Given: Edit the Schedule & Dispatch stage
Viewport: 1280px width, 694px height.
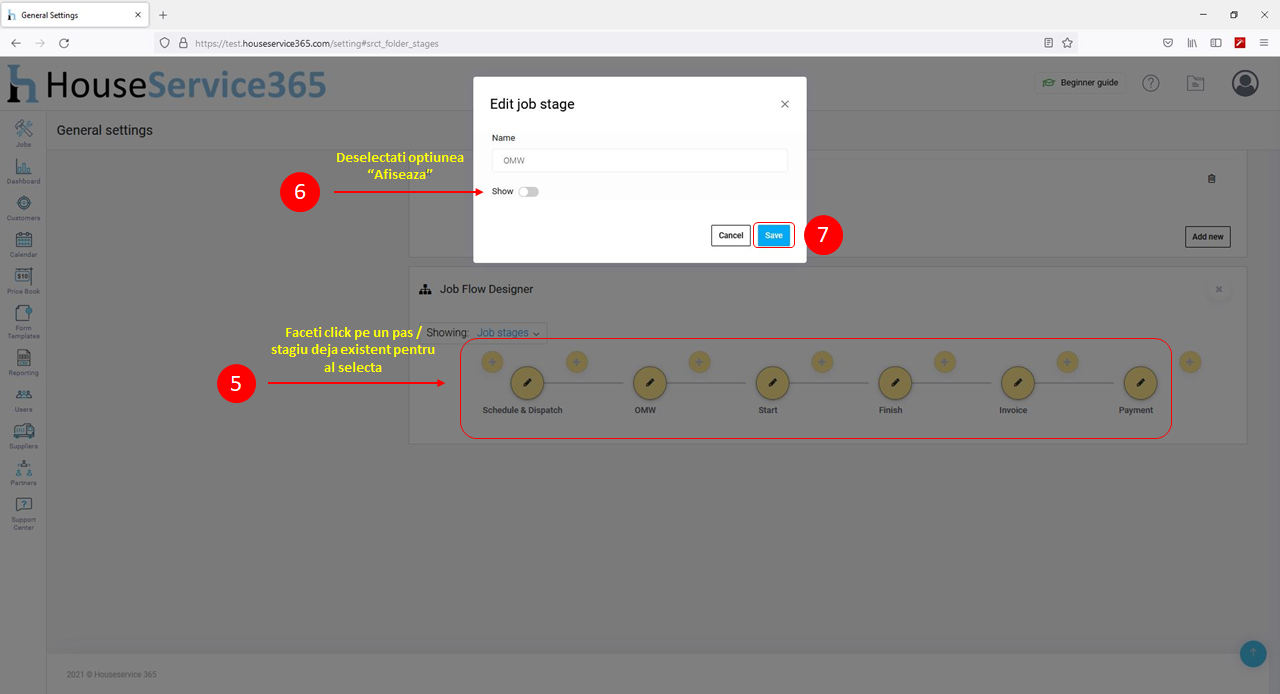Looking at the screenshot, I should click(x=527, y=383).
